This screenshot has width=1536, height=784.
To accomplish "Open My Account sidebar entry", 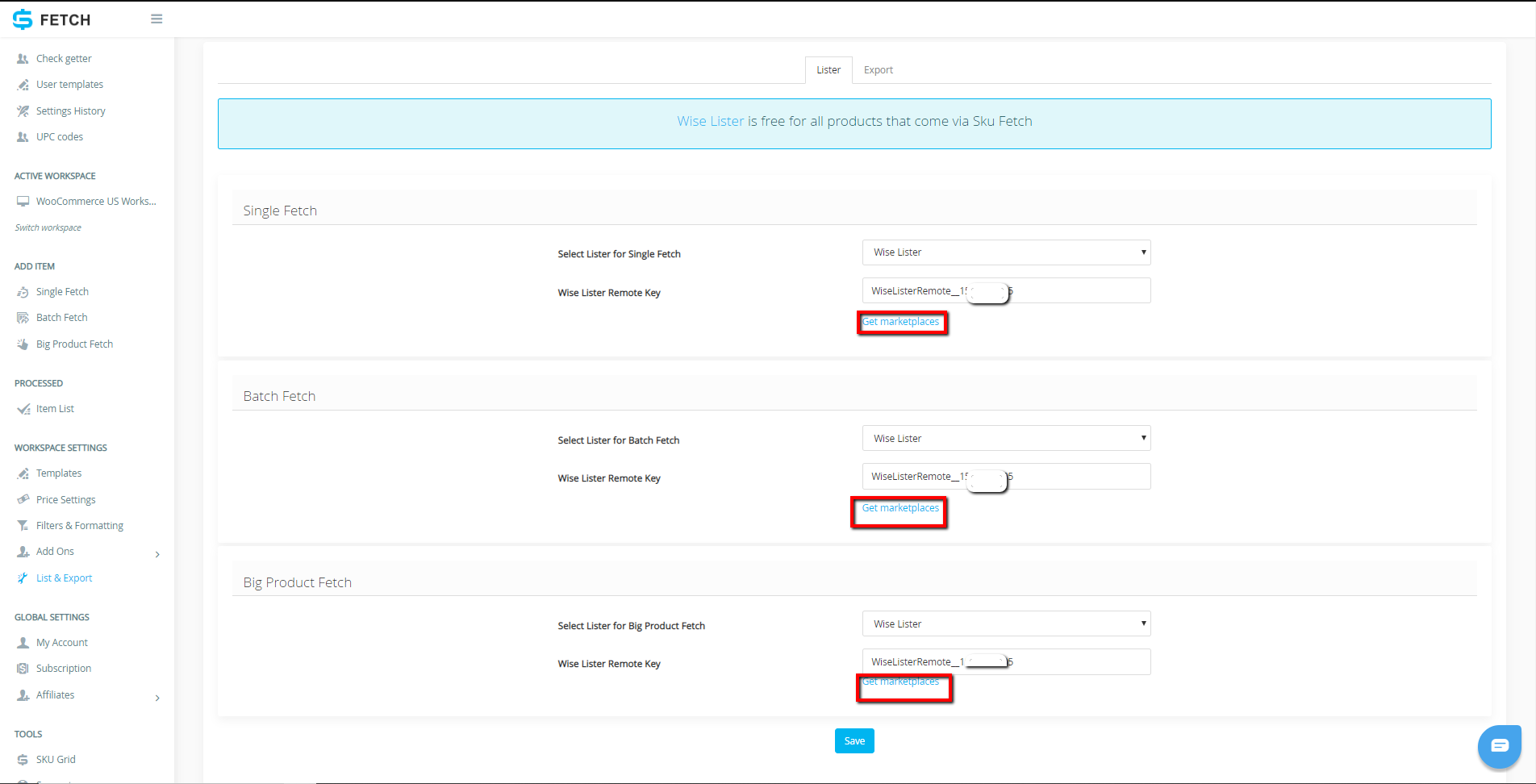I will tap(62, 643).
